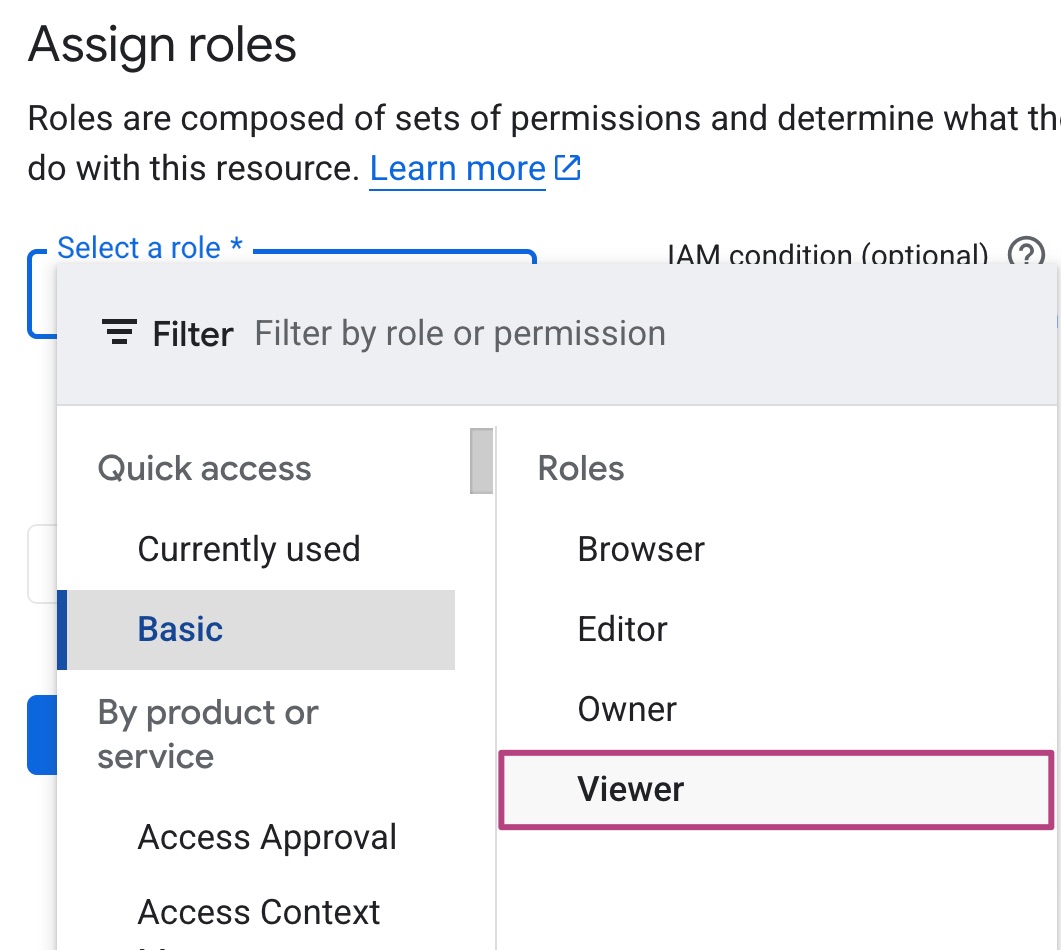Click the Quick access section header
1061x950 pixels.
[204, 469]
